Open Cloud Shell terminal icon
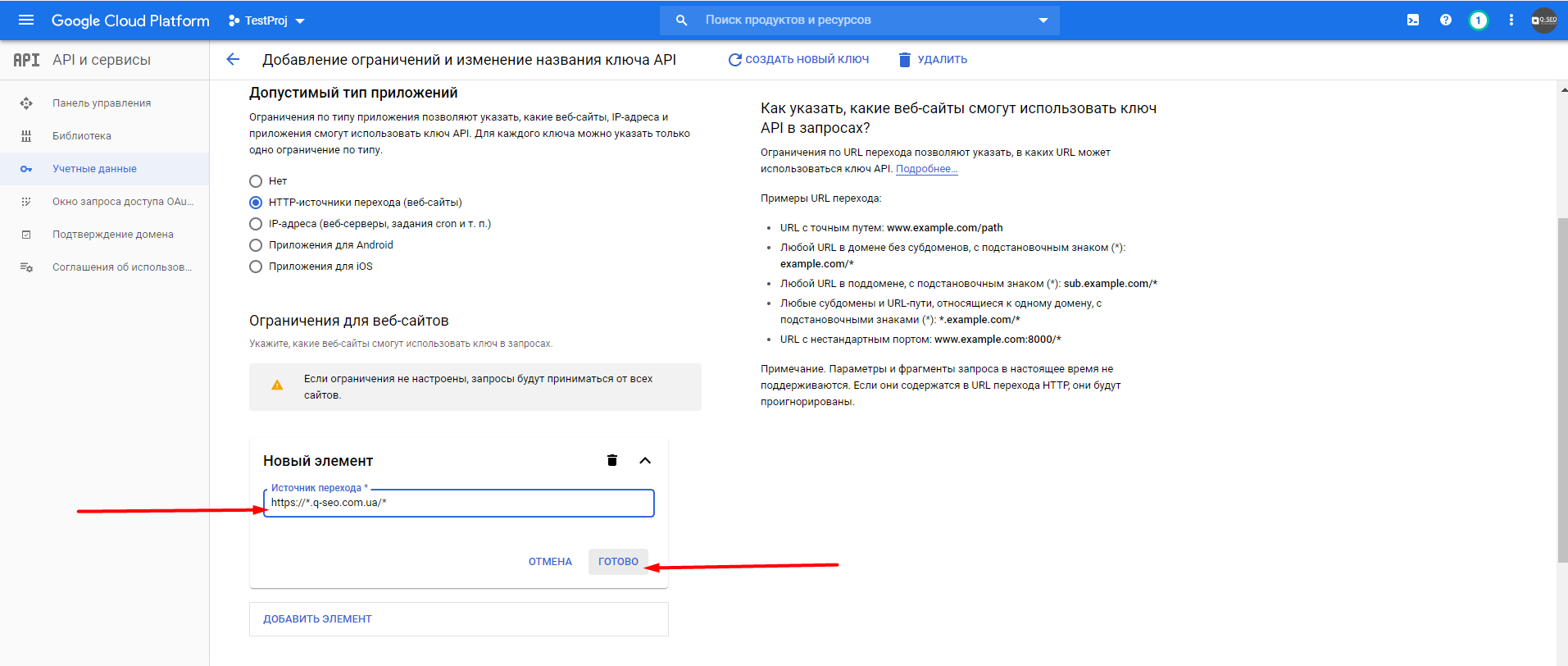This screenshot has height=666, width=1568. (x=1413, y=20)
